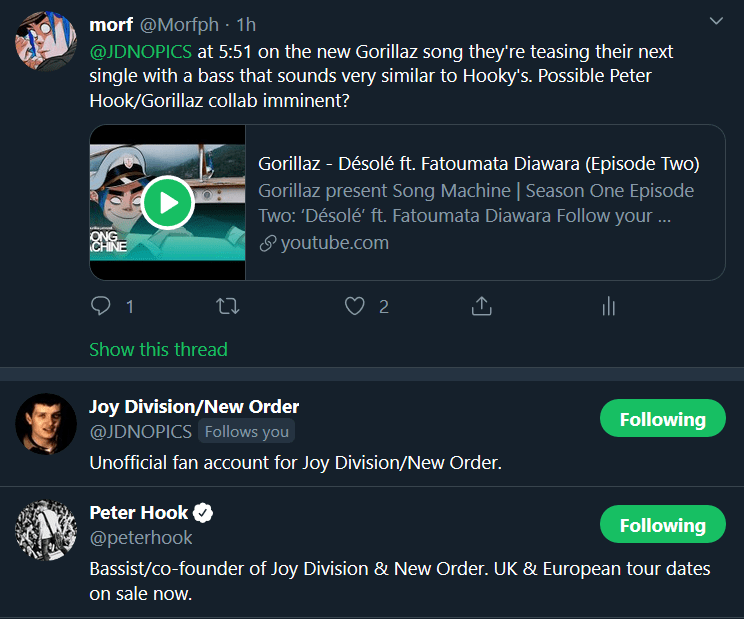Open the Désolé ft. Fatoumata Diawara card title

[478, 164]
